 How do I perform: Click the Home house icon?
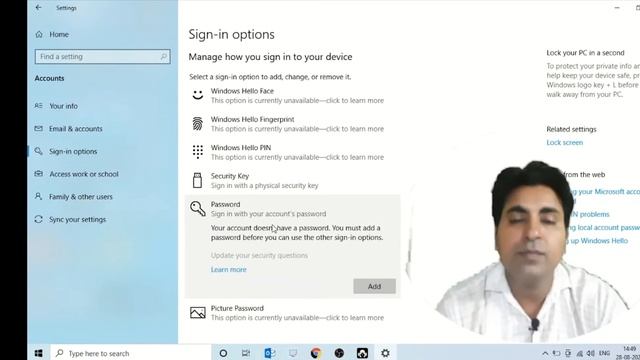39,35
